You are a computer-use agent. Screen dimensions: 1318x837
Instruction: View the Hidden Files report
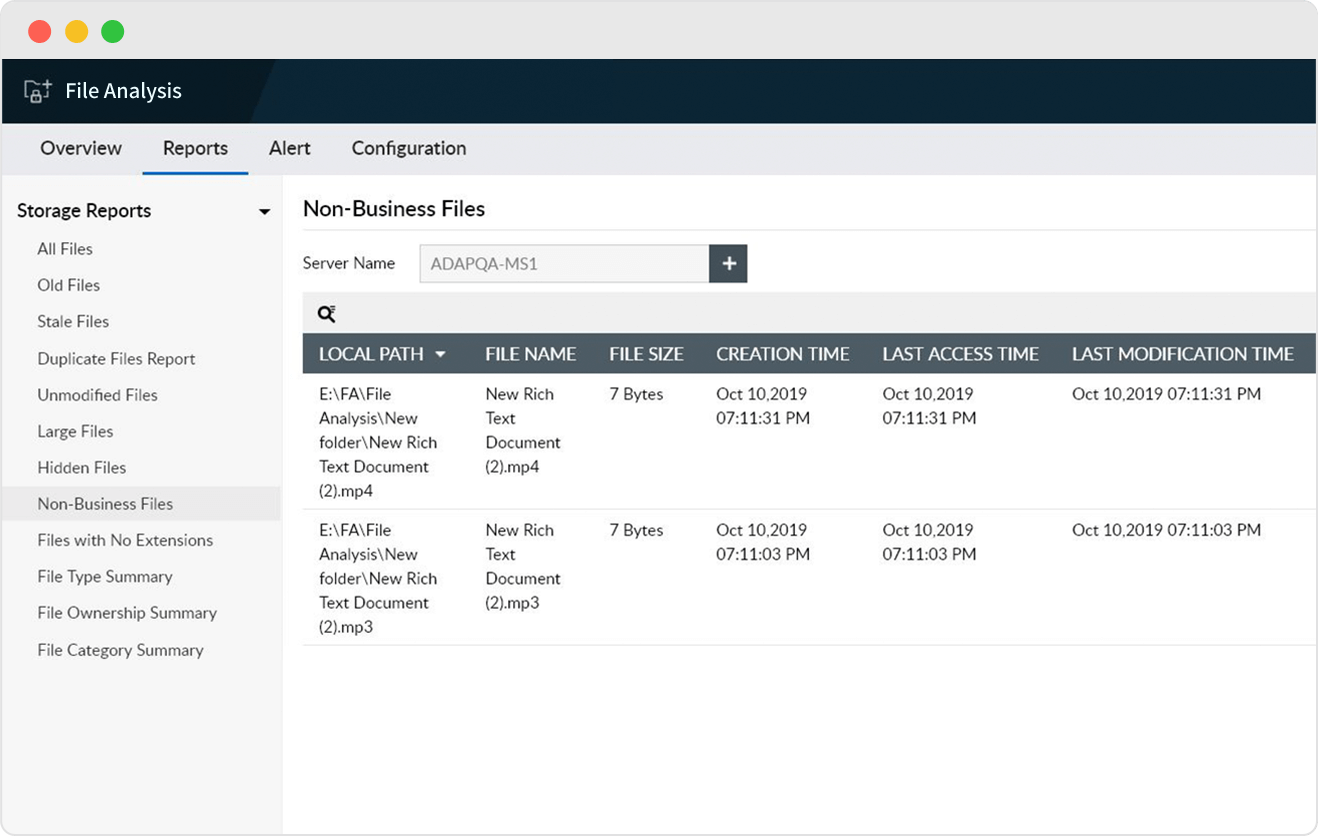(x=82, y=467)
